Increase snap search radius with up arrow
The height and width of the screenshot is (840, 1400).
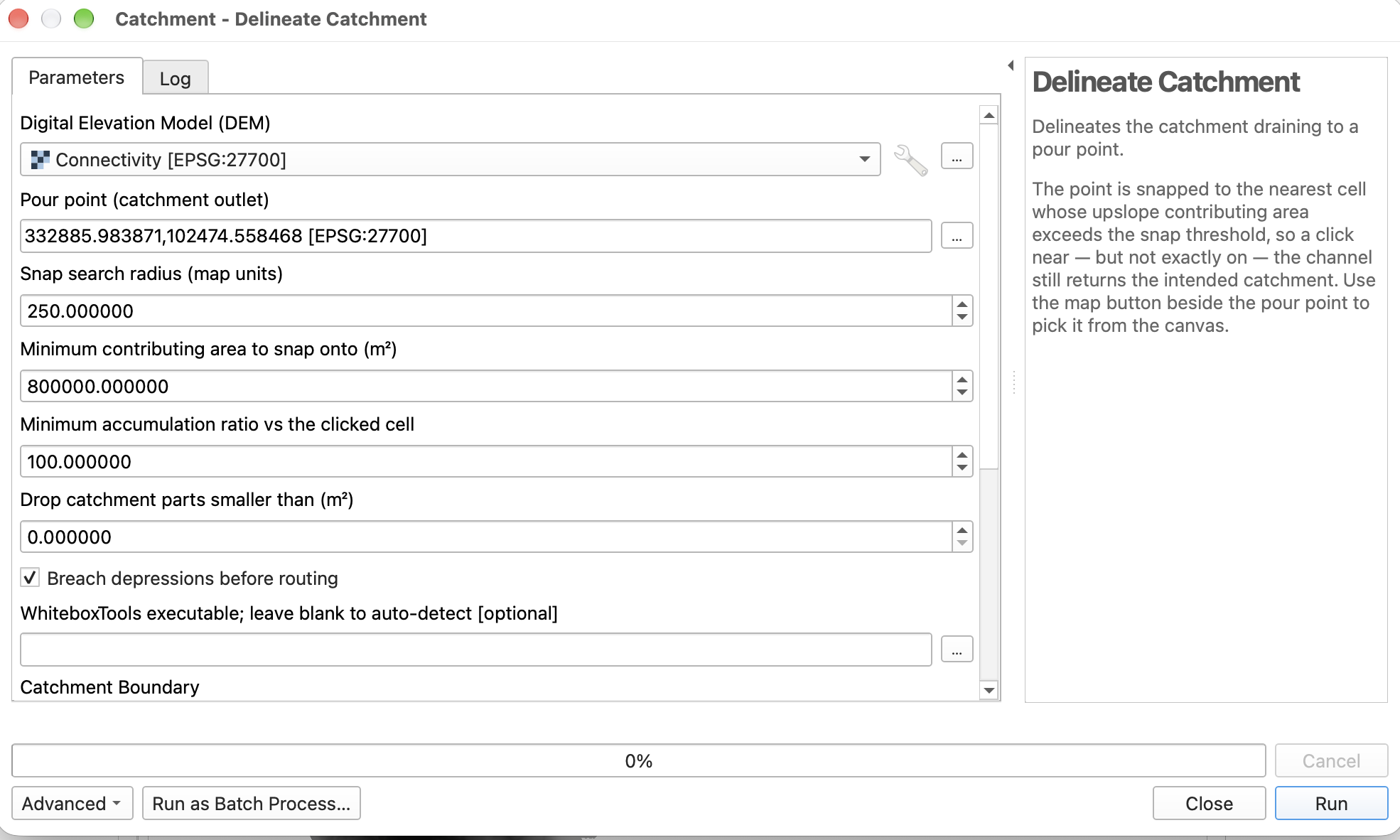click(x=962, y=304)
